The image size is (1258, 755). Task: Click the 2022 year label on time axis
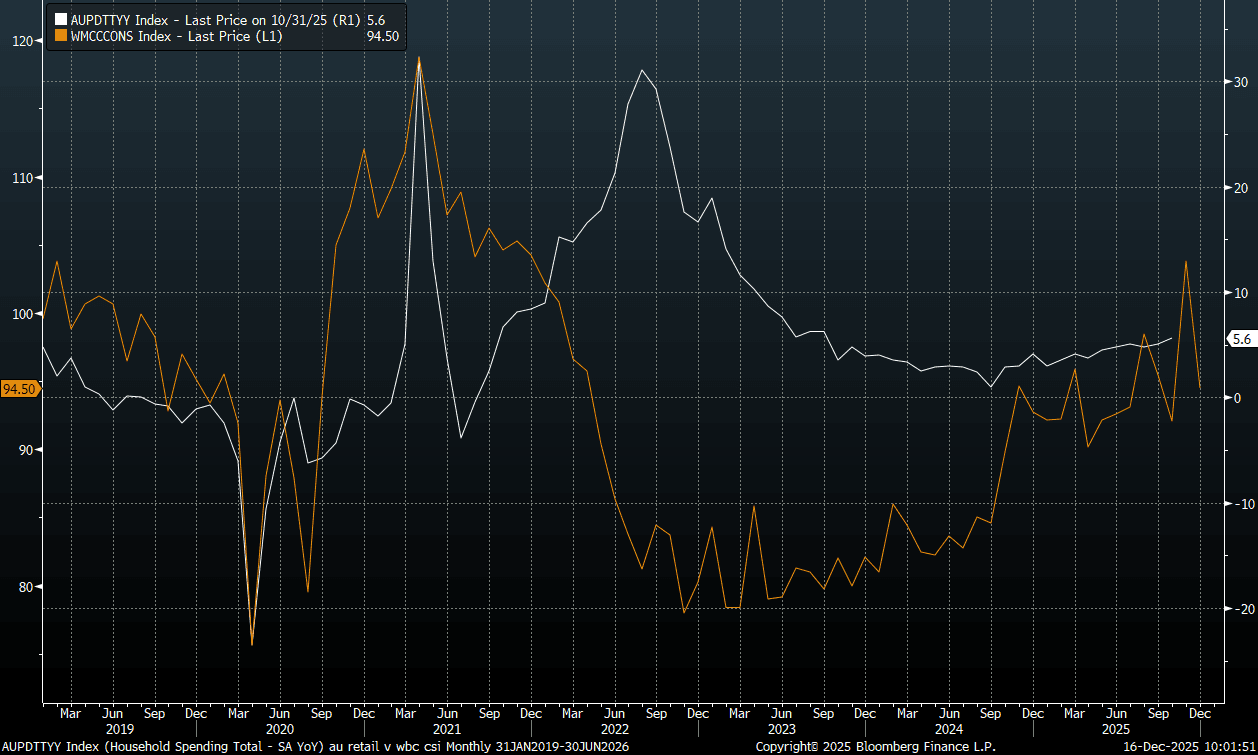tap(616, 730)
